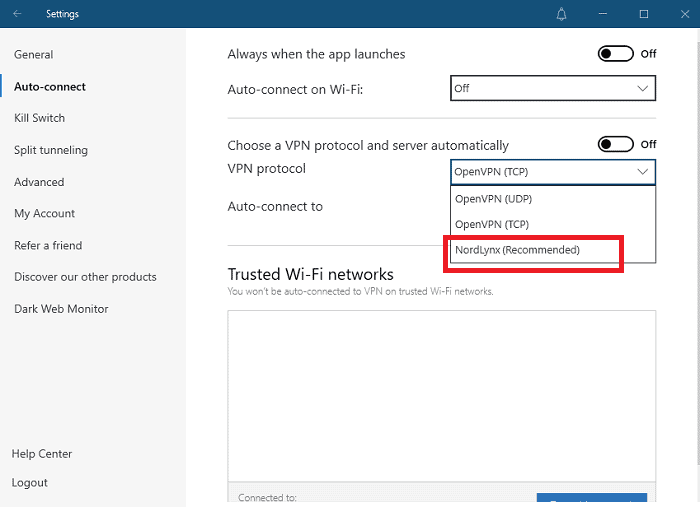
Task: Open the Auto-connect on Wi-Fi dropdown
Action: (x=552, y=89)
